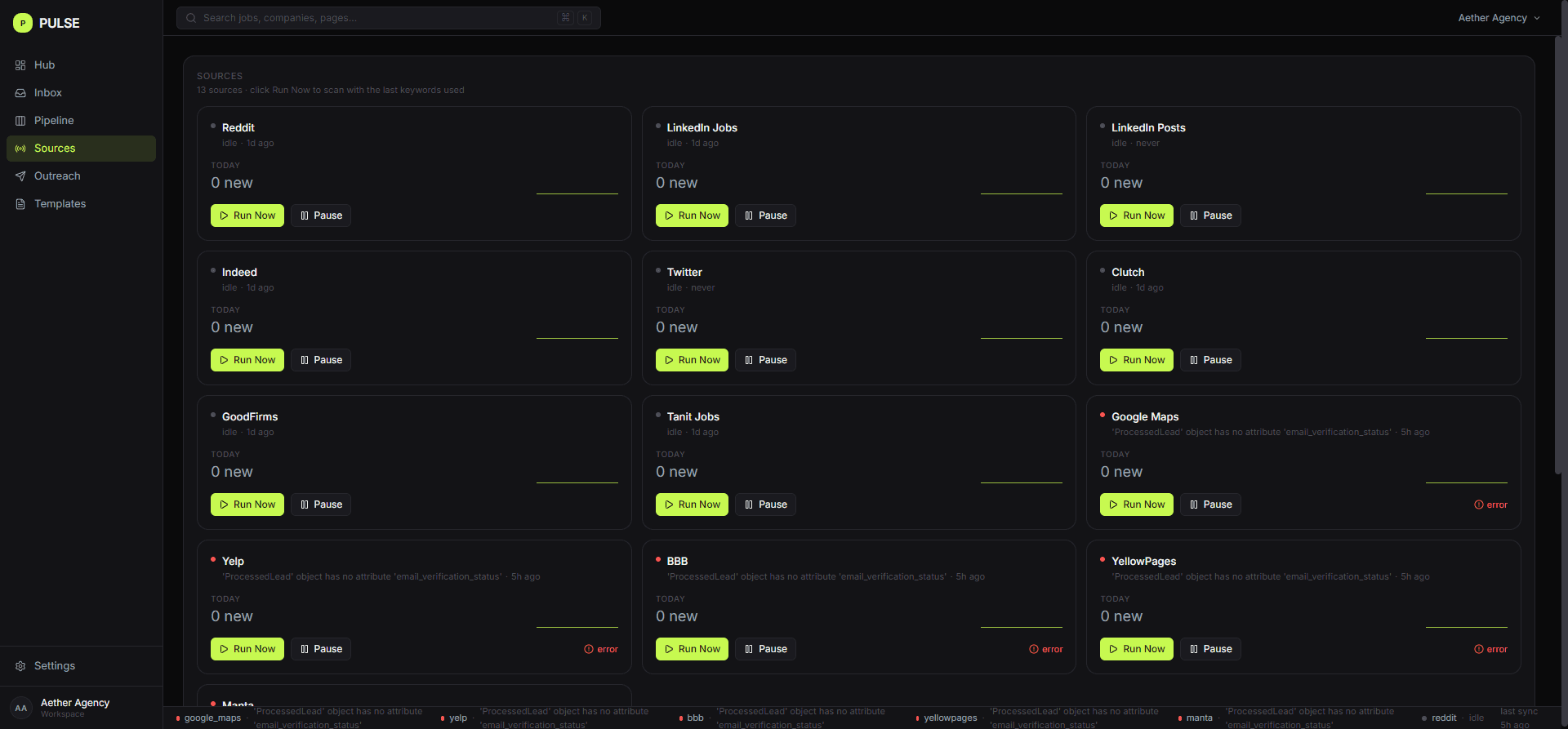Click pause icon in Indeed Pause button

pos(305,360)
